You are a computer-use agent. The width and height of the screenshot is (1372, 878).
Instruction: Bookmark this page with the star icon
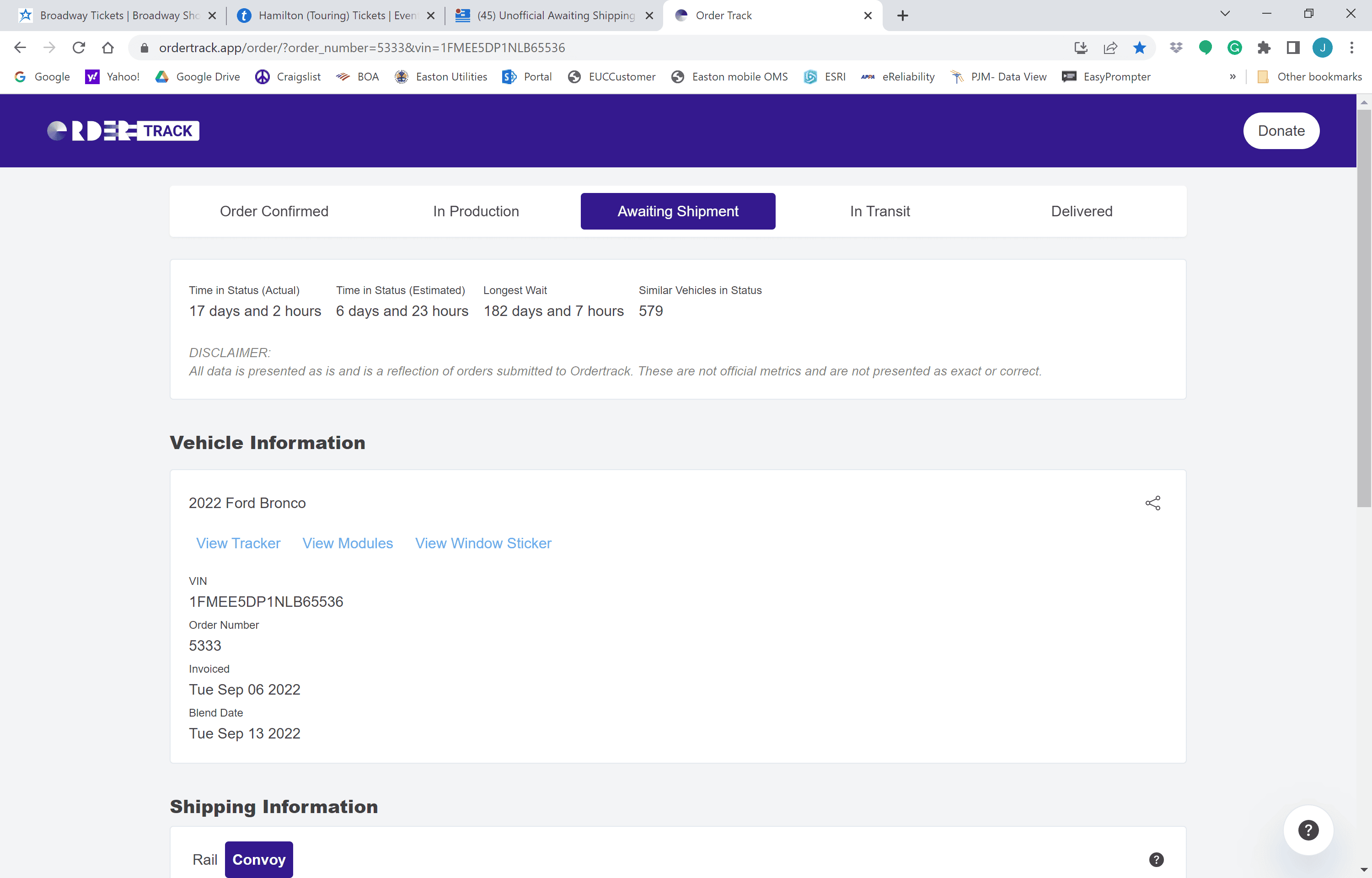pyautogui.click(x=1139, y=47)
